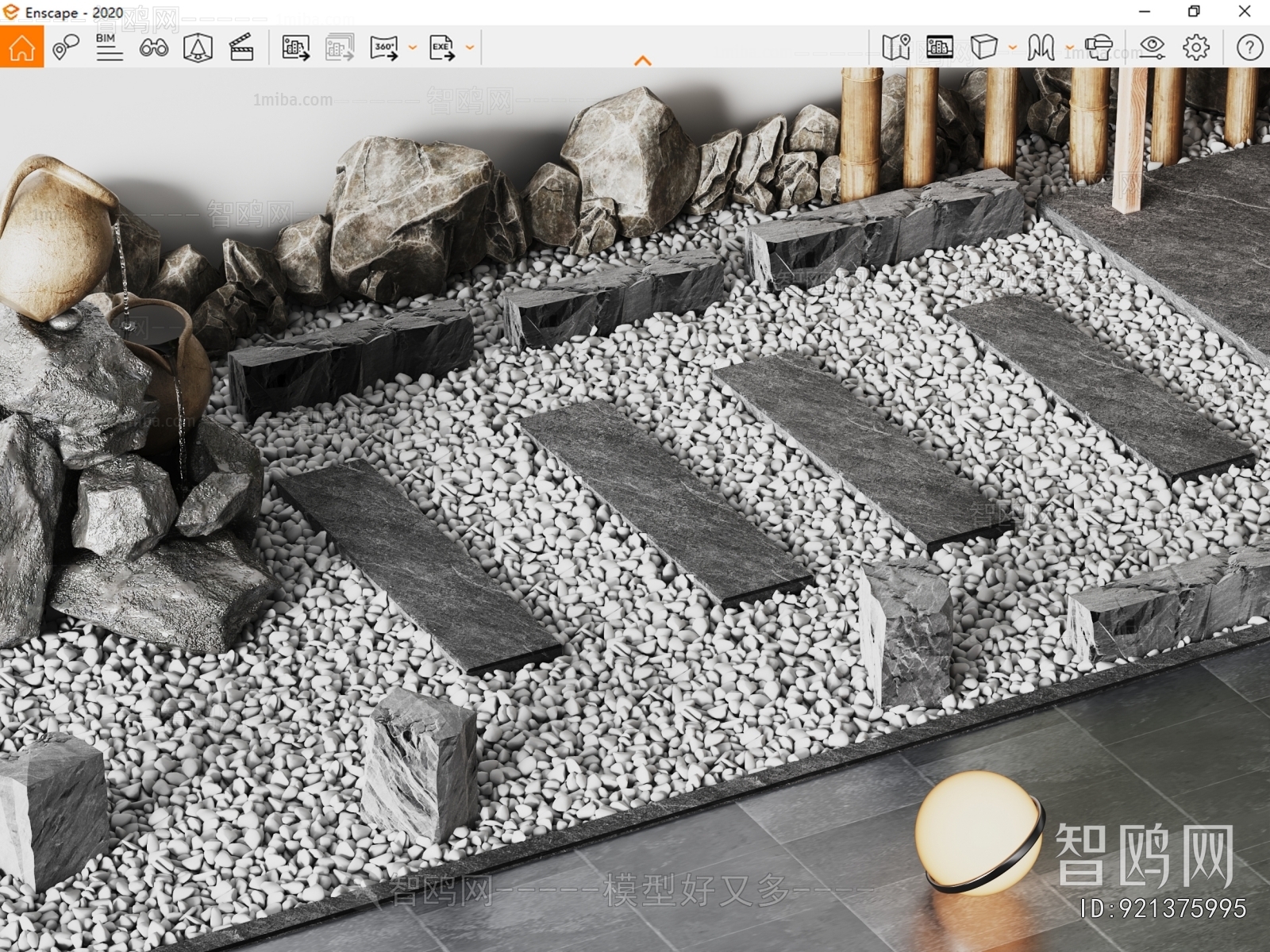Enable the VR headset mode

(1099, 48)
